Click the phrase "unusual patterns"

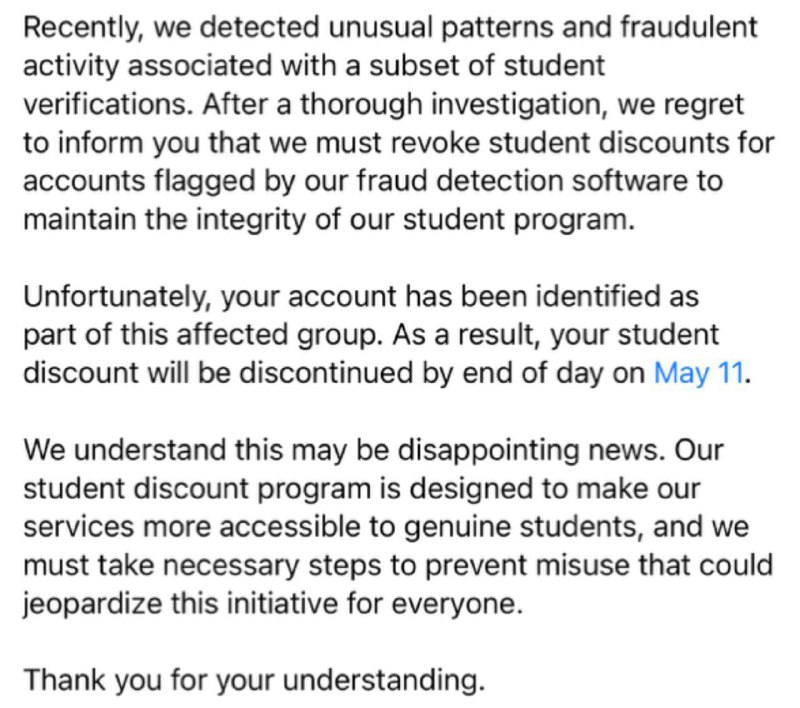coord(441,28)
